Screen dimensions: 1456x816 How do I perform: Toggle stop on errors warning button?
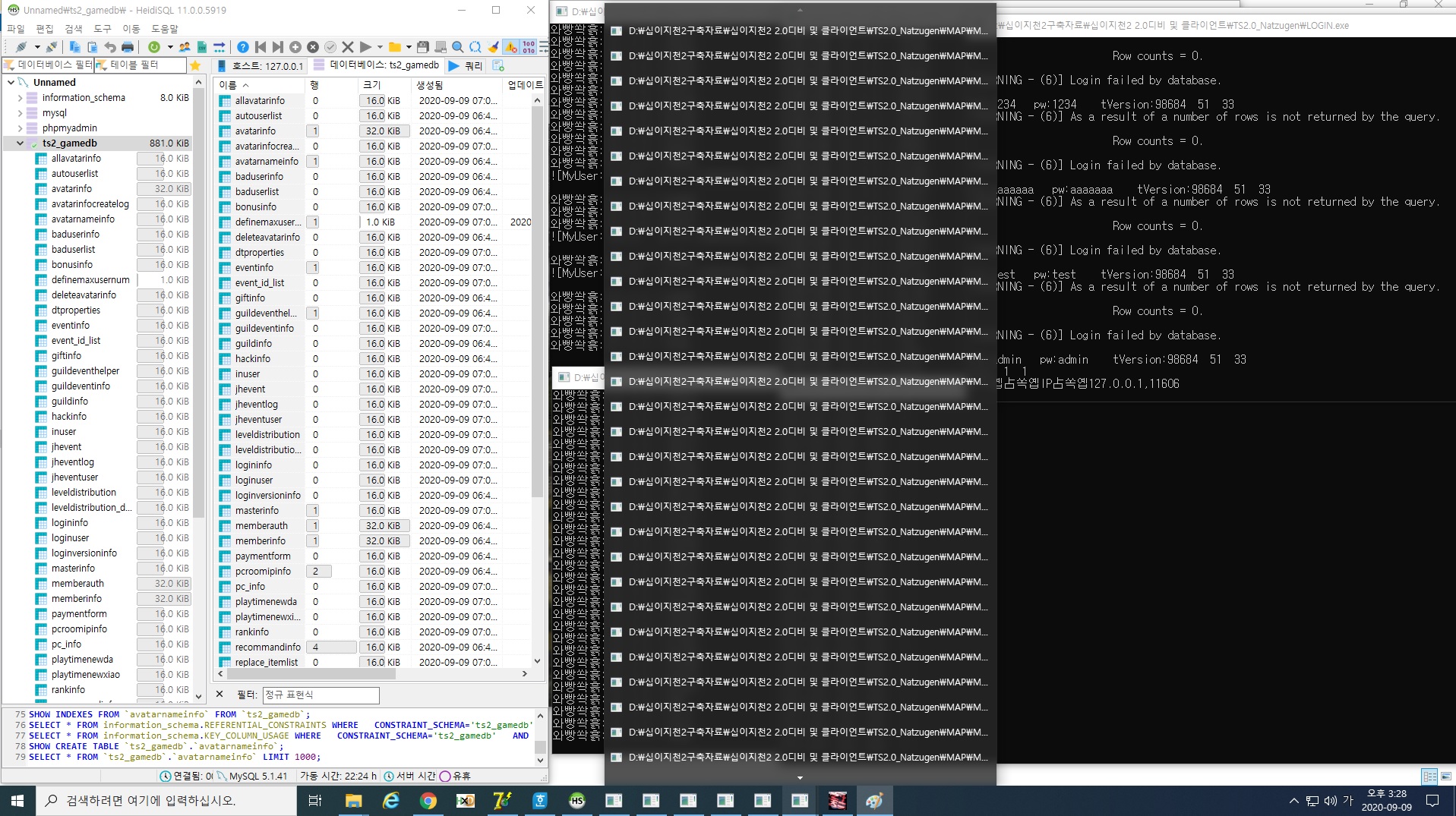pyautogui.click(x=511, y=47)
